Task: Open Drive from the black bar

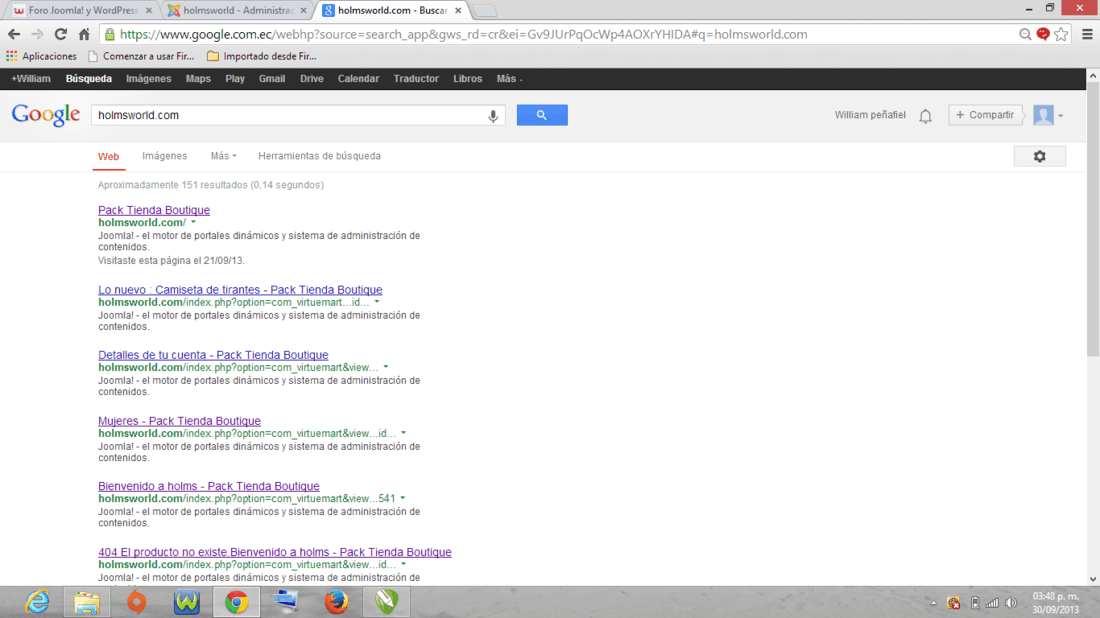Action: click(x=311, y=79)
